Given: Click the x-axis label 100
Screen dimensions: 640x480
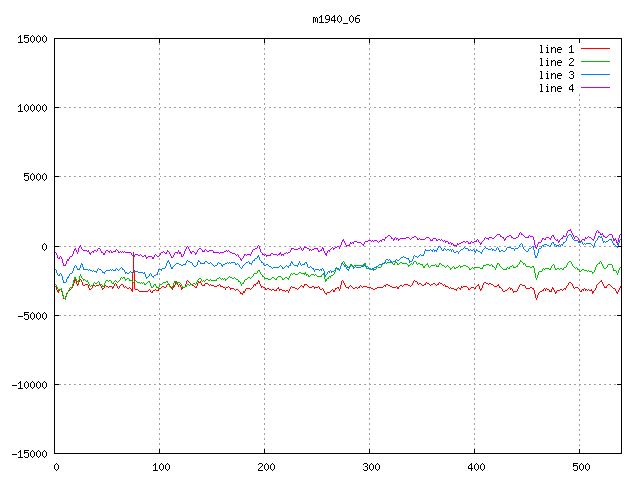Looking at the screenshot, I should click(161, 467).
